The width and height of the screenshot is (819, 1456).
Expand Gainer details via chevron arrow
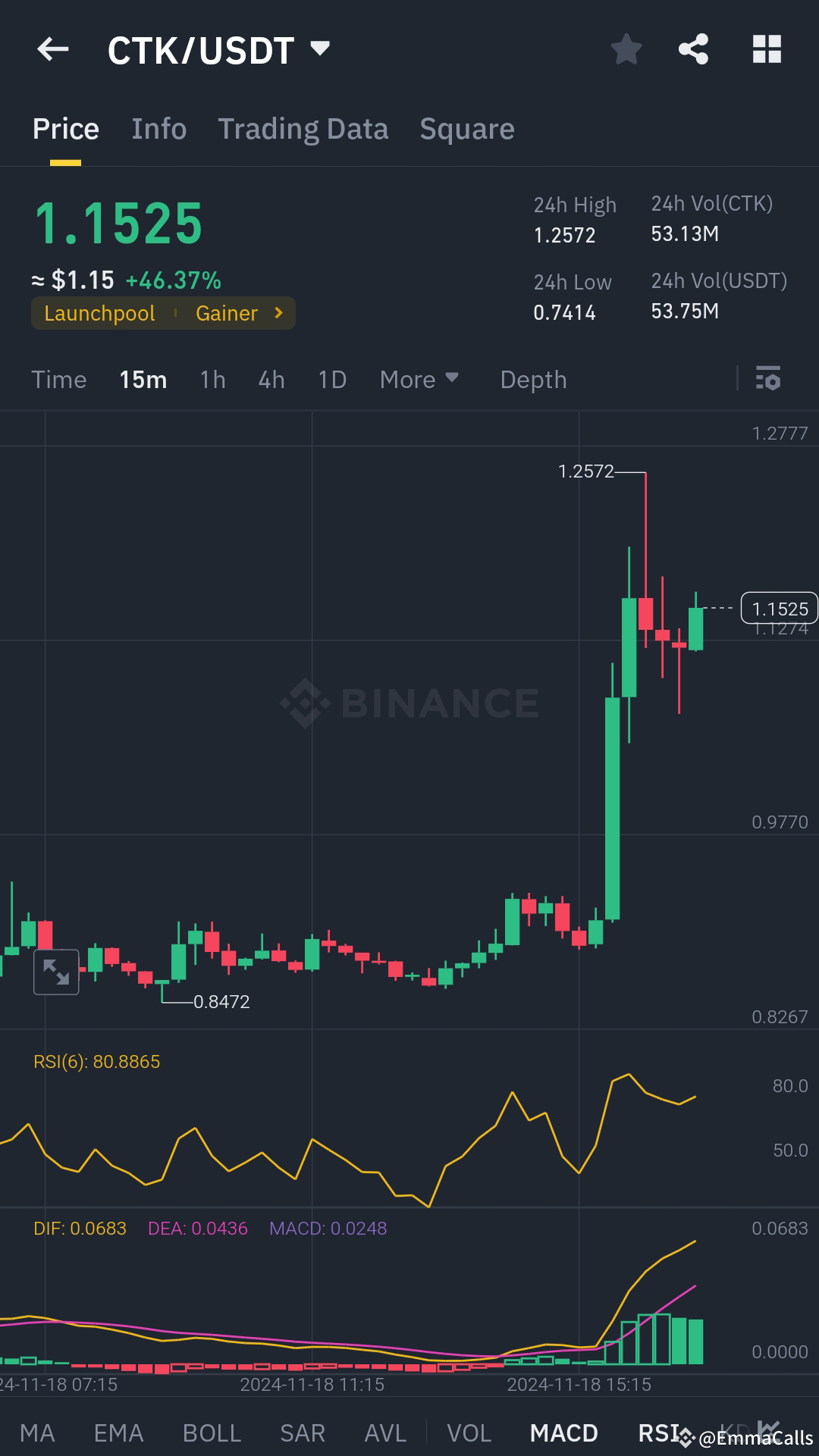(x=278, y=312)
